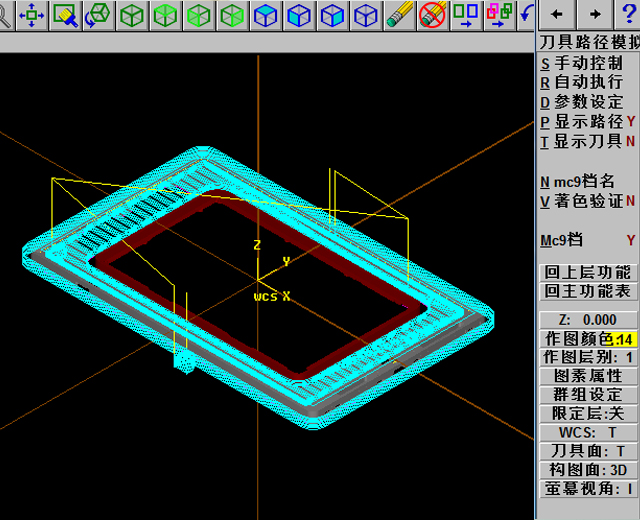
Task: Open help with the question mark icon
Action: (x=3, y=15)
